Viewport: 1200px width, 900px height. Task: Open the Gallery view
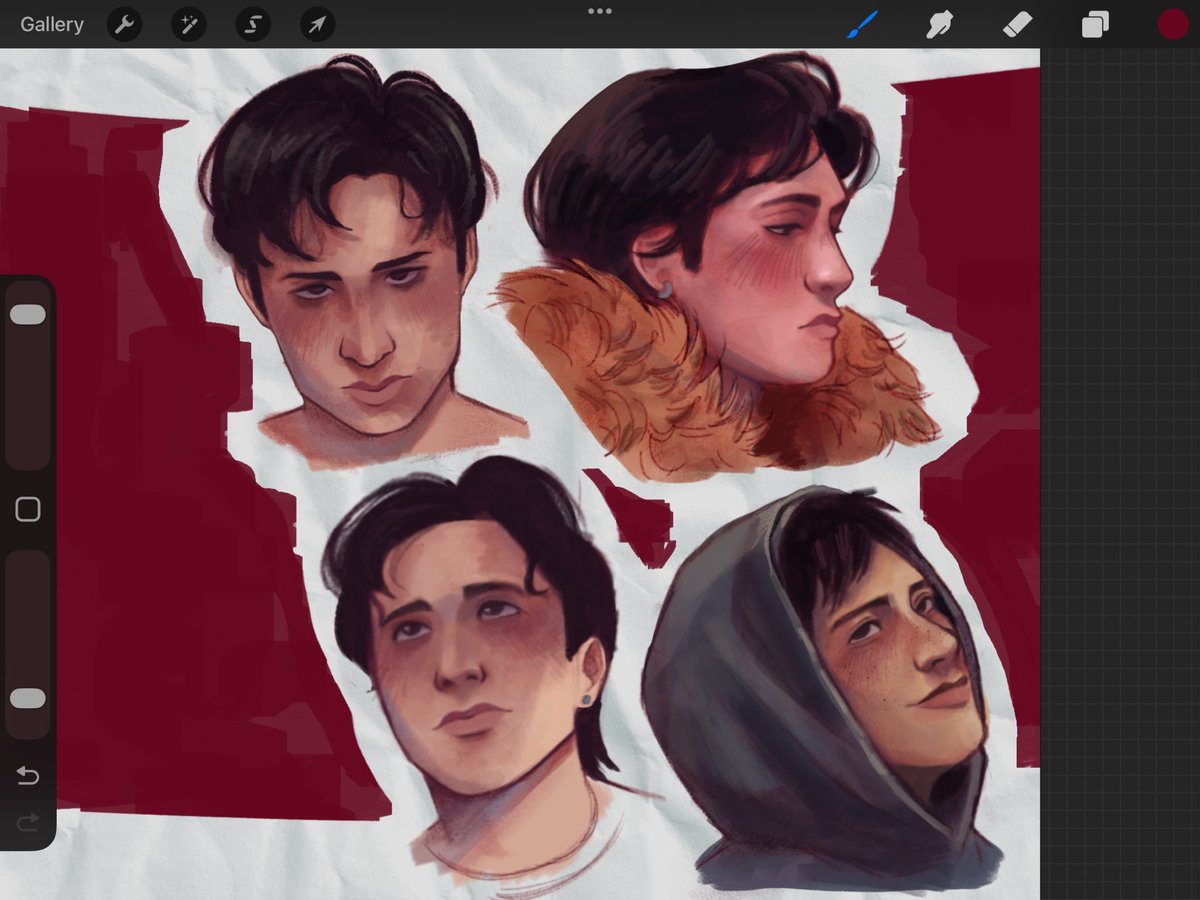coord(52,24)
